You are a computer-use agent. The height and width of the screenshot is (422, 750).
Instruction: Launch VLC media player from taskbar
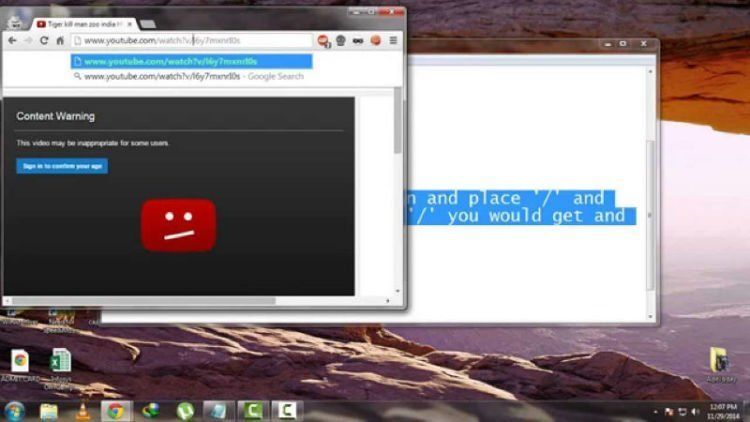point(83,411)
